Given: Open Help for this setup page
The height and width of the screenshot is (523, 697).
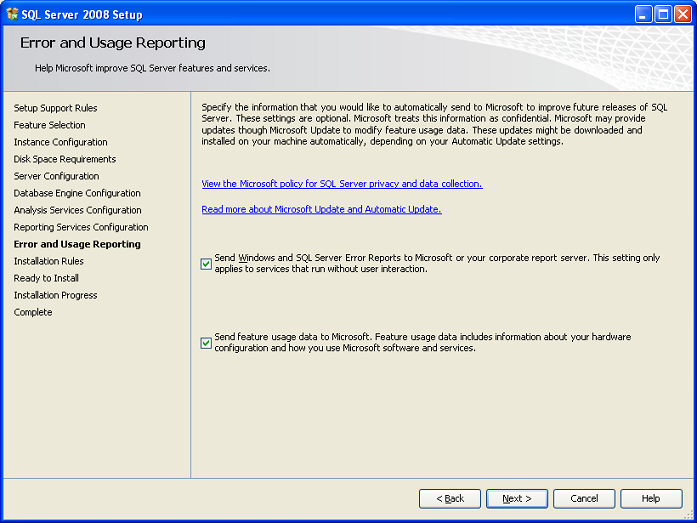Looking at the screenshot, I should 651,499.
